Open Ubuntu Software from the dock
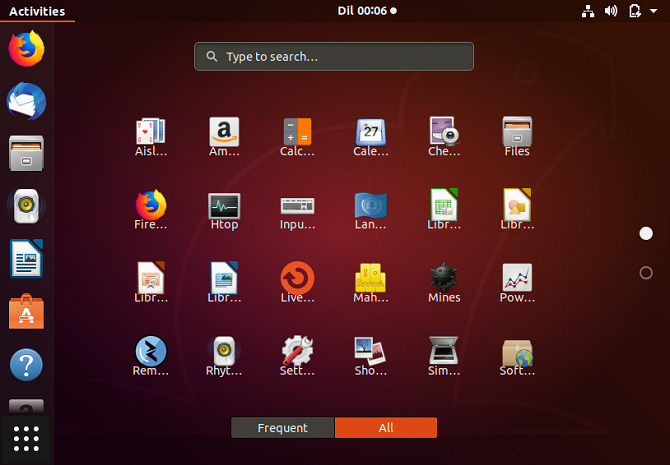Image resolution: width=670 pixels, height=465 pixels. (x=26, y=311)
